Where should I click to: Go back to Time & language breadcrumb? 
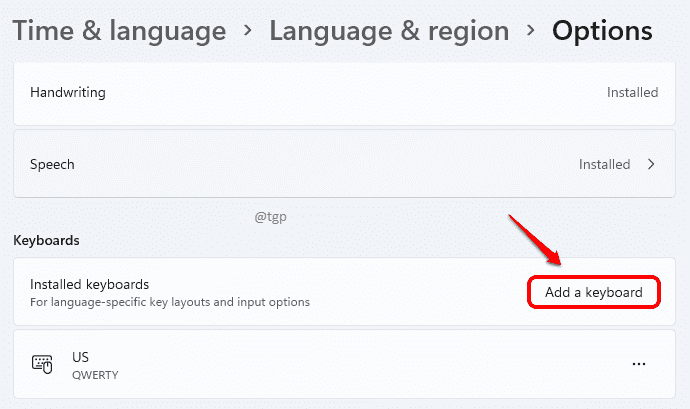click(119, 31)
